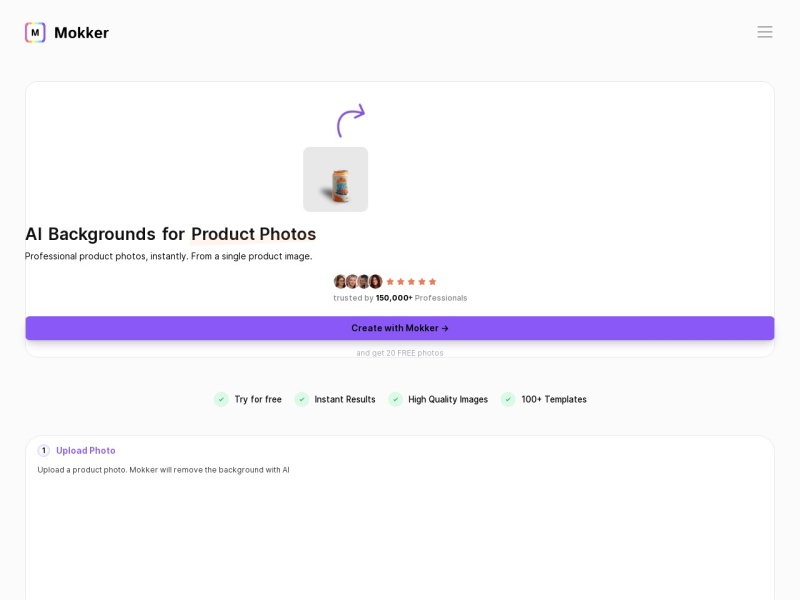Click the user avatars group

pos(358,282)
